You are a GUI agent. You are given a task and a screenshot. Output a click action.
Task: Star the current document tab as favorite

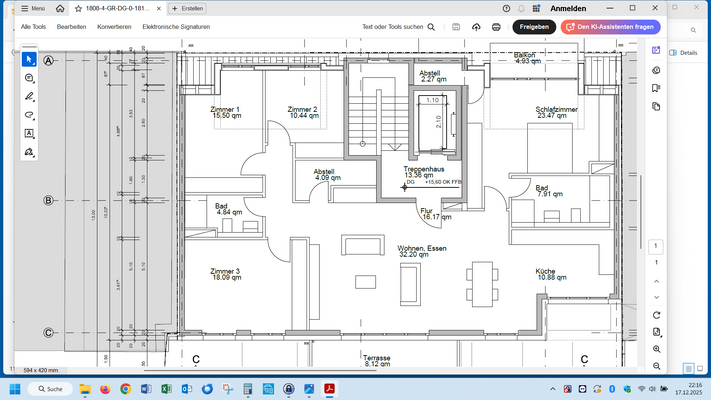pos(77,8)
